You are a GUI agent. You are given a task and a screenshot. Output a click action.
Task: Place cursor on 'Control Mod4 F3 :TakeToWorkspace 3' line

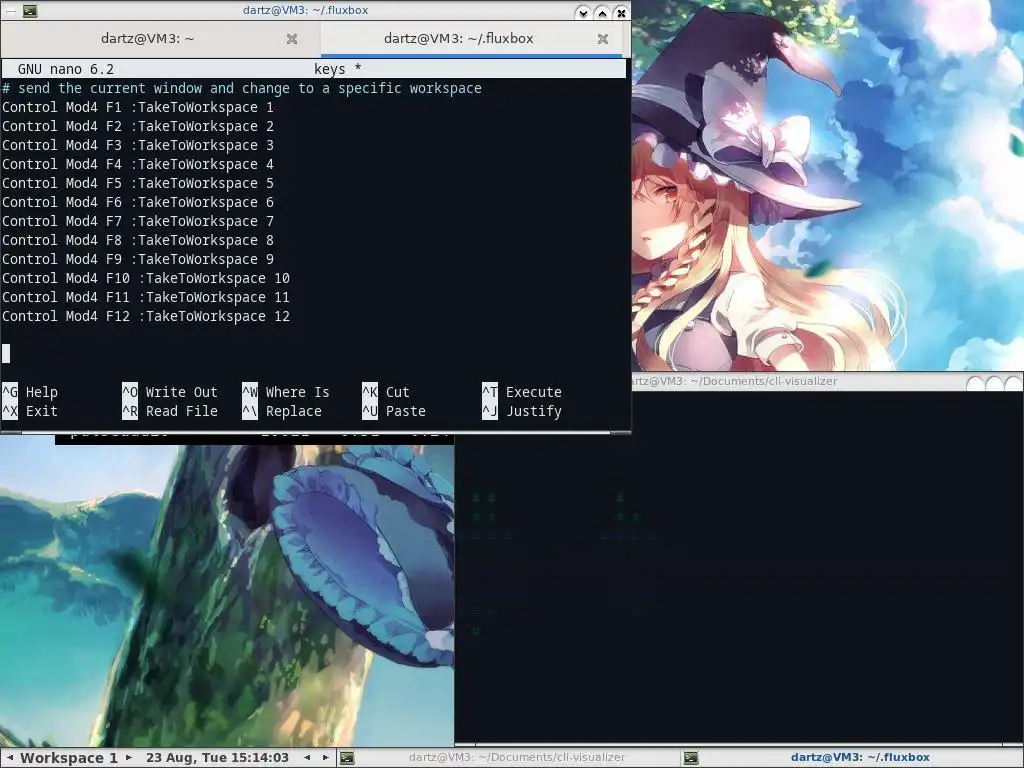tap(138, 145)
